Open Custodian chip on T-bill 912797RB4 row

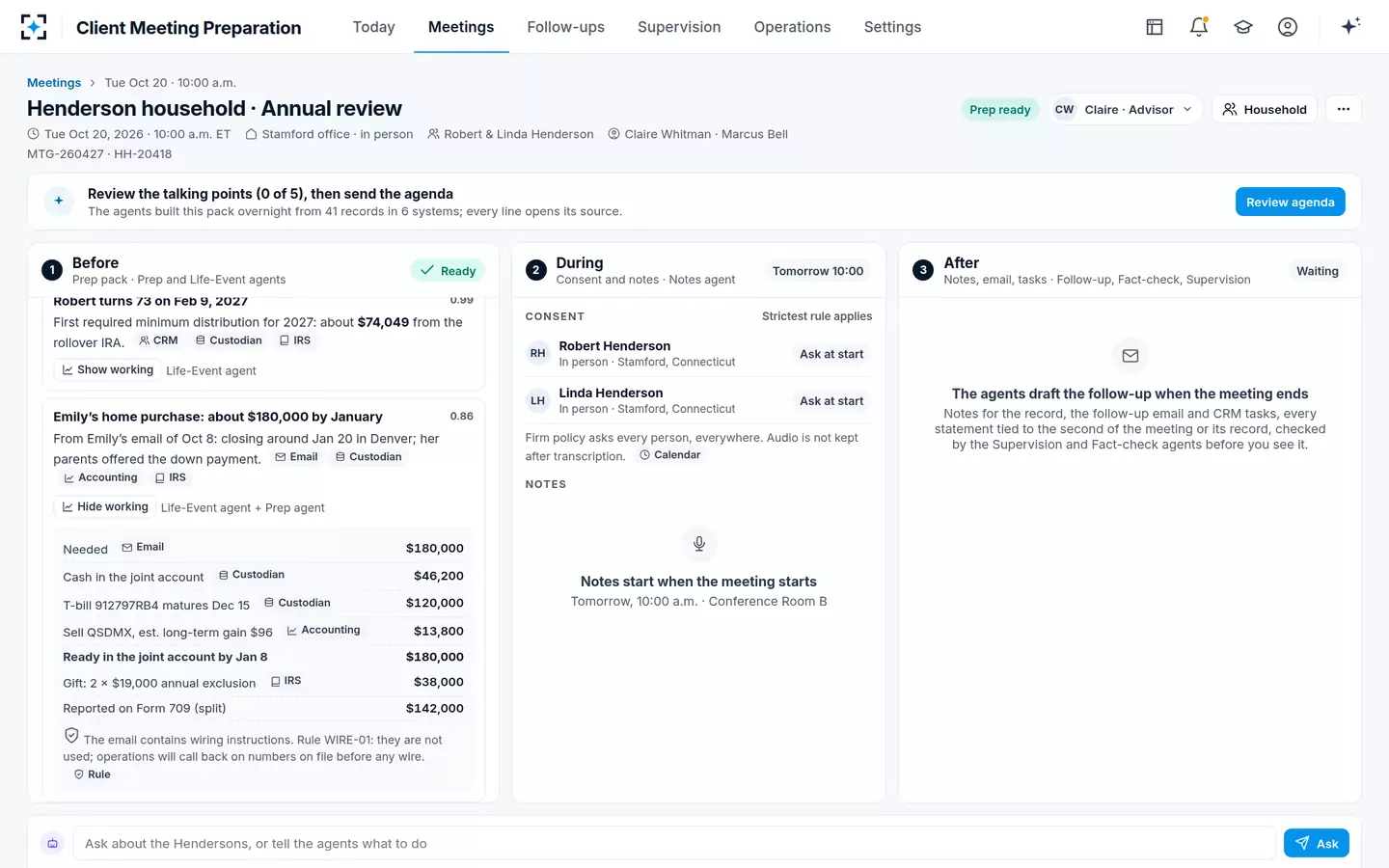297,603
